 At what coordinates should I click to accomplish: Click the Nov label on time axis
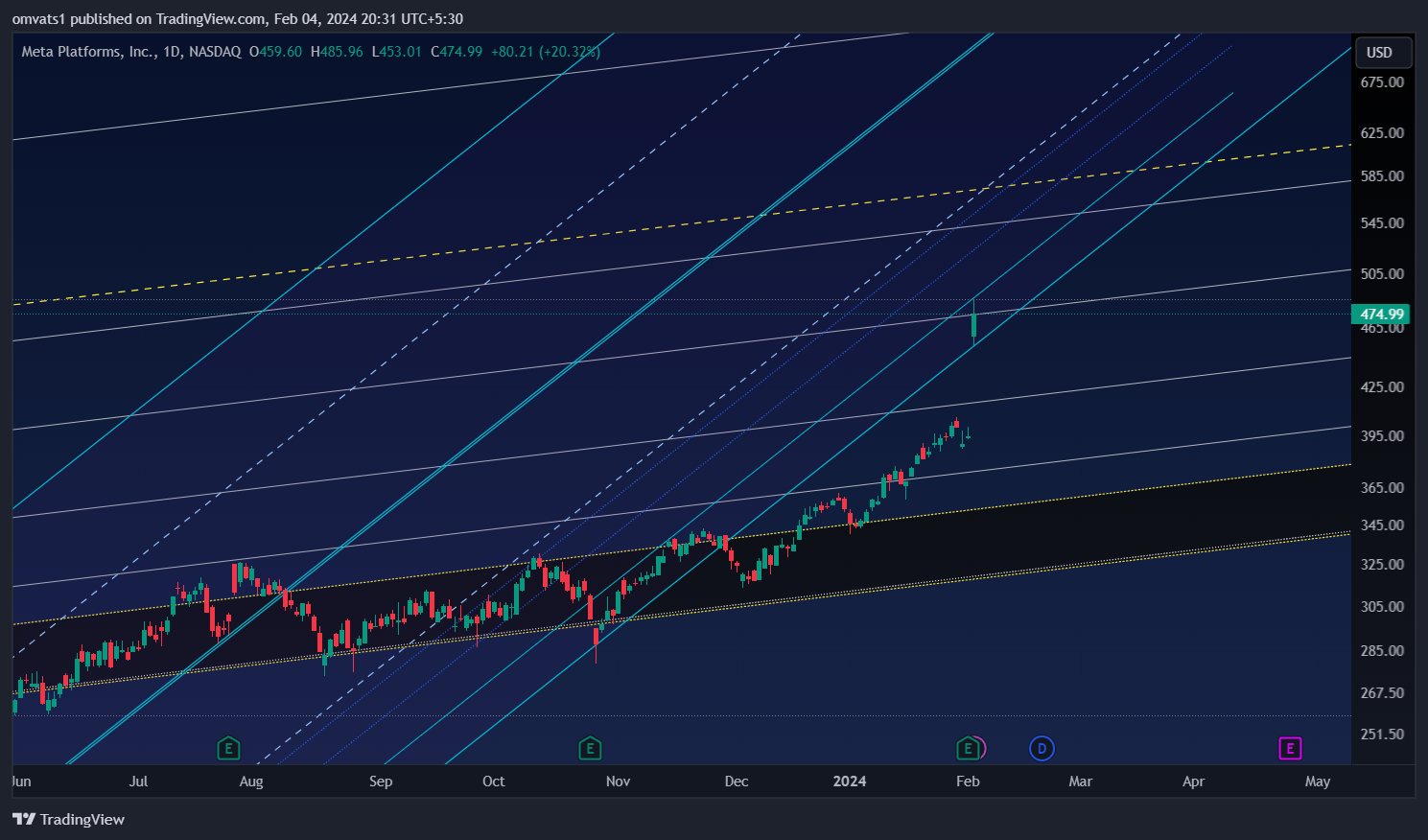[619, 782]
